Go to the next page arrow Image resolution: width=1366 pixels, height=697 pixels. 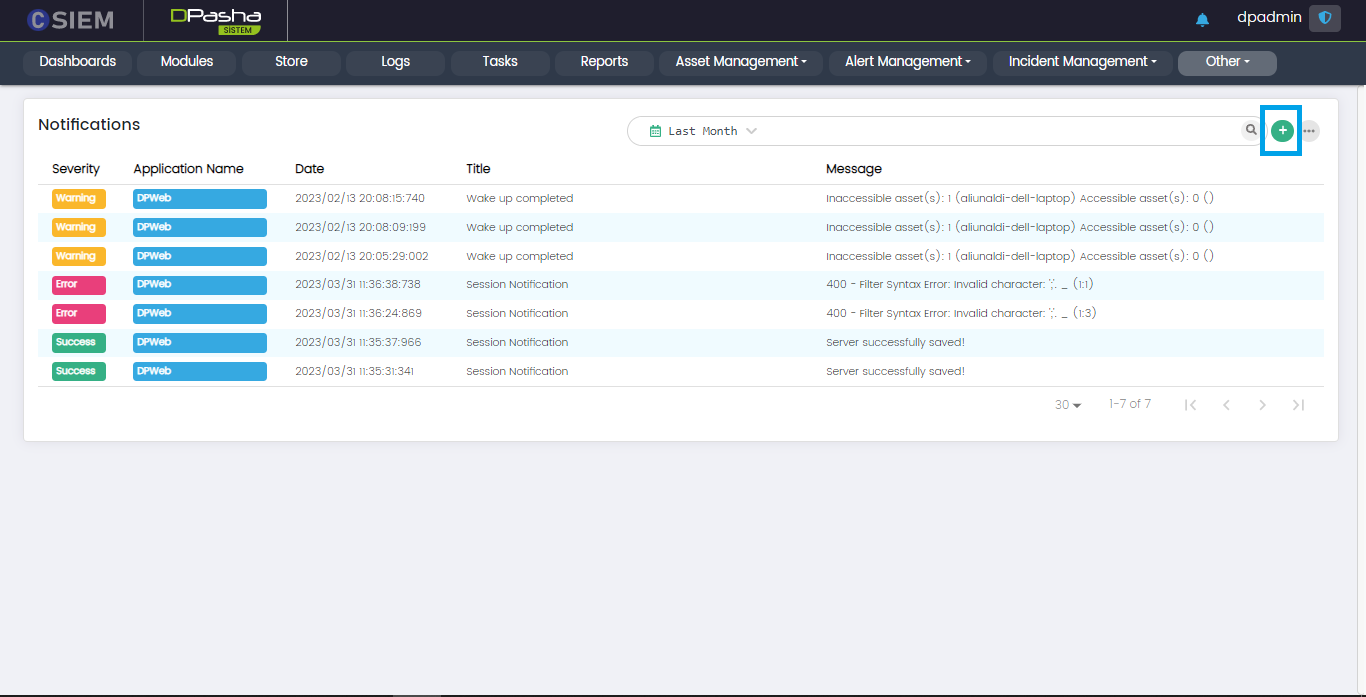coord(1262,405)
